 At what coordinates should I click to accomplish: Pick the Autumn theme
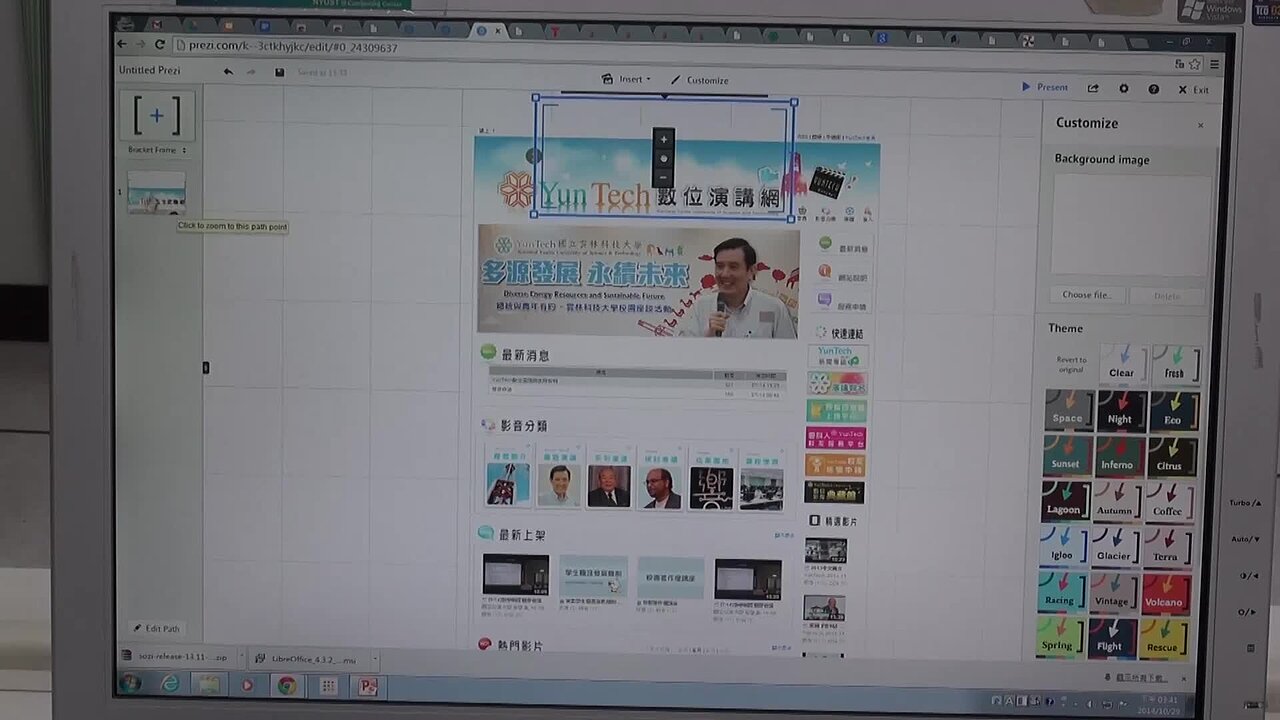coord(1116,502)
